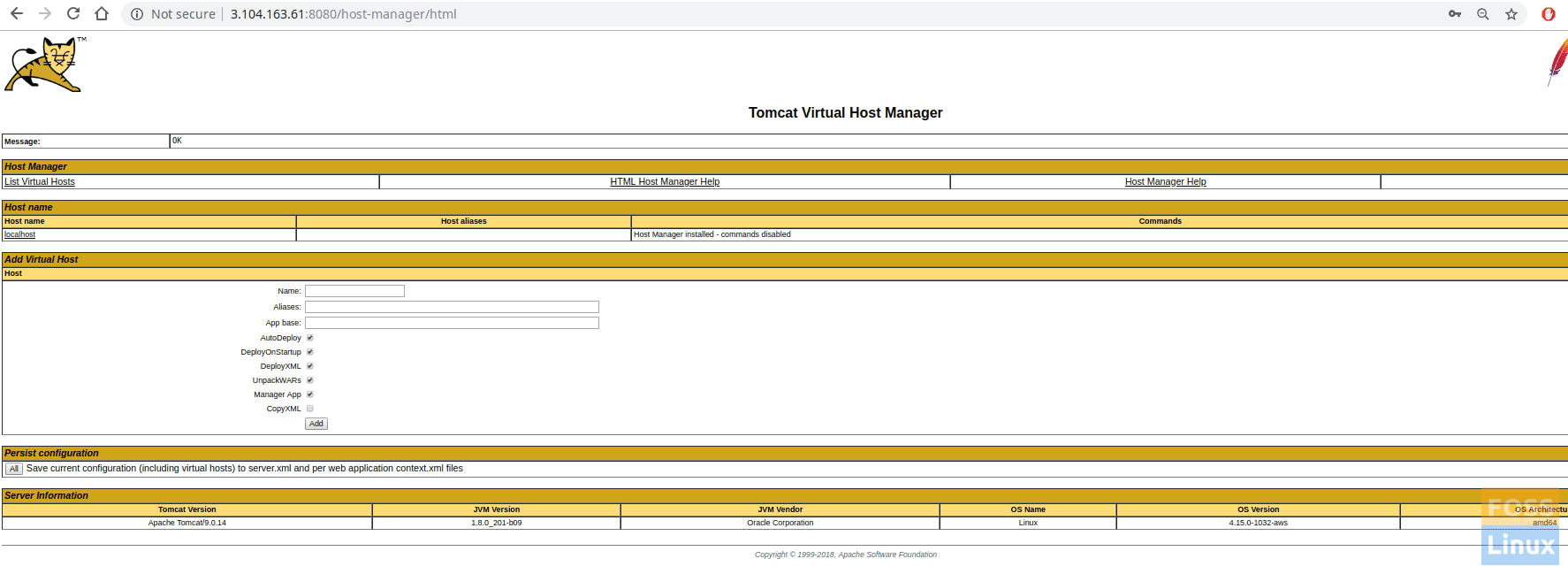Toggle the DeployXML checkbox
This screenshot has width=1568, height=574.
pyautogui.click(x=310, y=366)
